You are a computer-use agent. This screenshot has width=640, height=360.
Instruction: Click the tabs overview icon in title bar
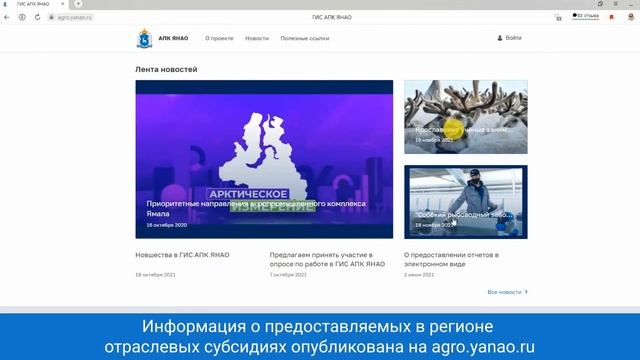pos(600,4)
